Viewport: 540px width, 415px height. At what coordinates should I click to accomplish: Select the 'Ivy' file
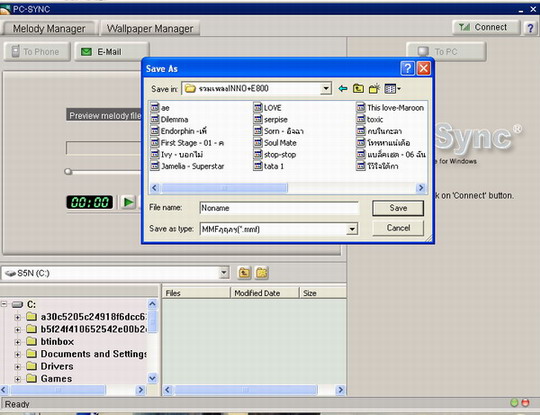(177, 155)
